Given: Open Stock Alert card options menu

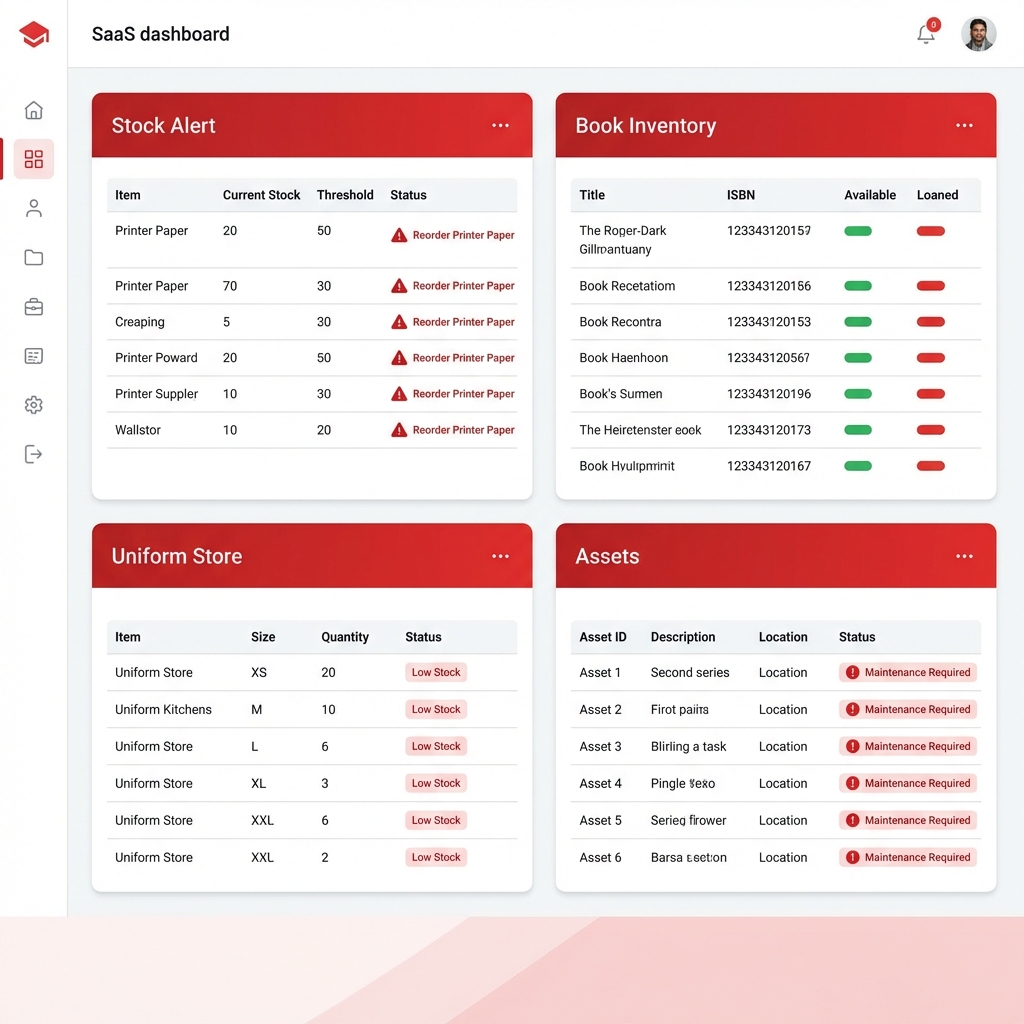Looking at the screenshot, I should [500, 126].
